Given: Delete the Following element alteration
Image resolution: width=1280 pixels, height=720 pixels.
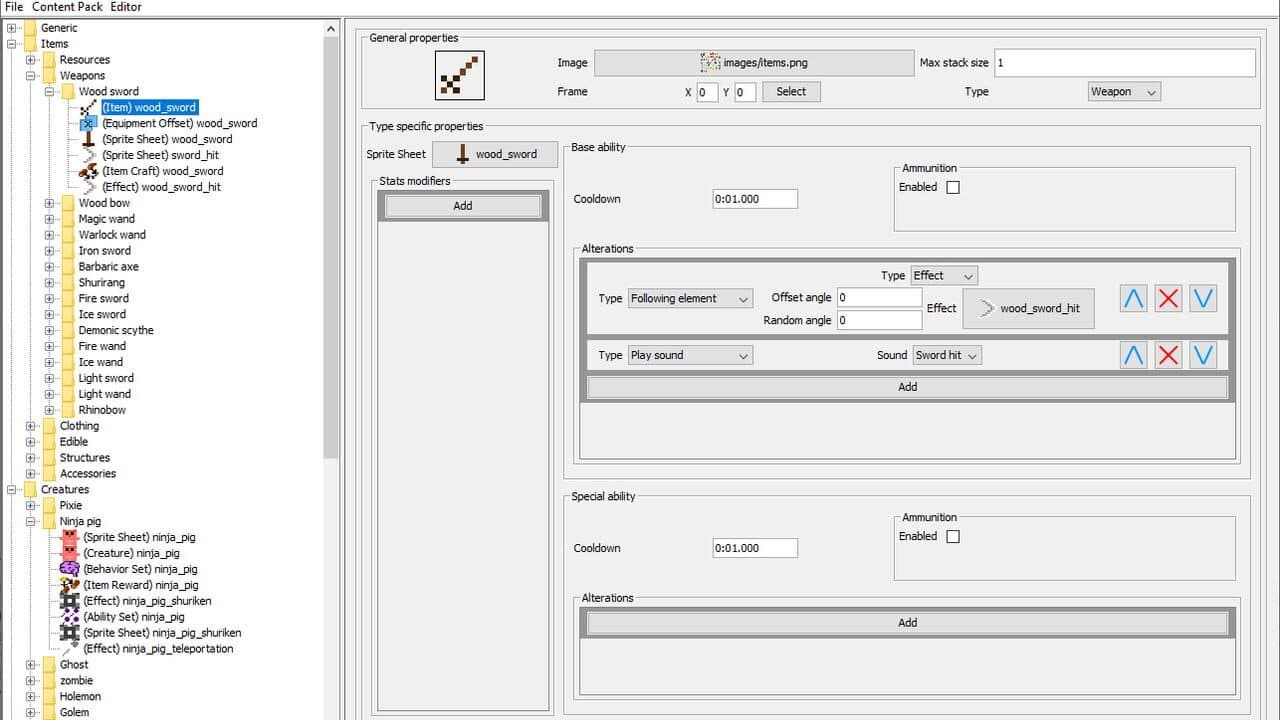Looking at the screenshot, I should [x=1168, y=298].
